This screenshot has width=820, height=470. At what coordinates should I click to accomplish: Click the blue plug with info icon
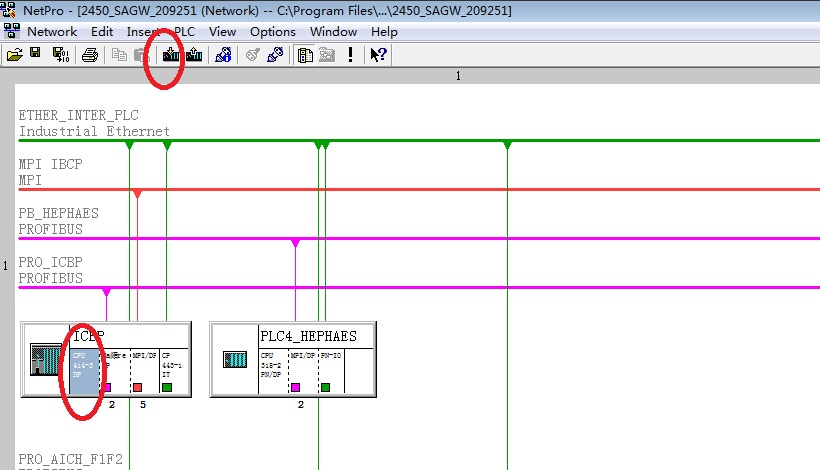(223, 54)
